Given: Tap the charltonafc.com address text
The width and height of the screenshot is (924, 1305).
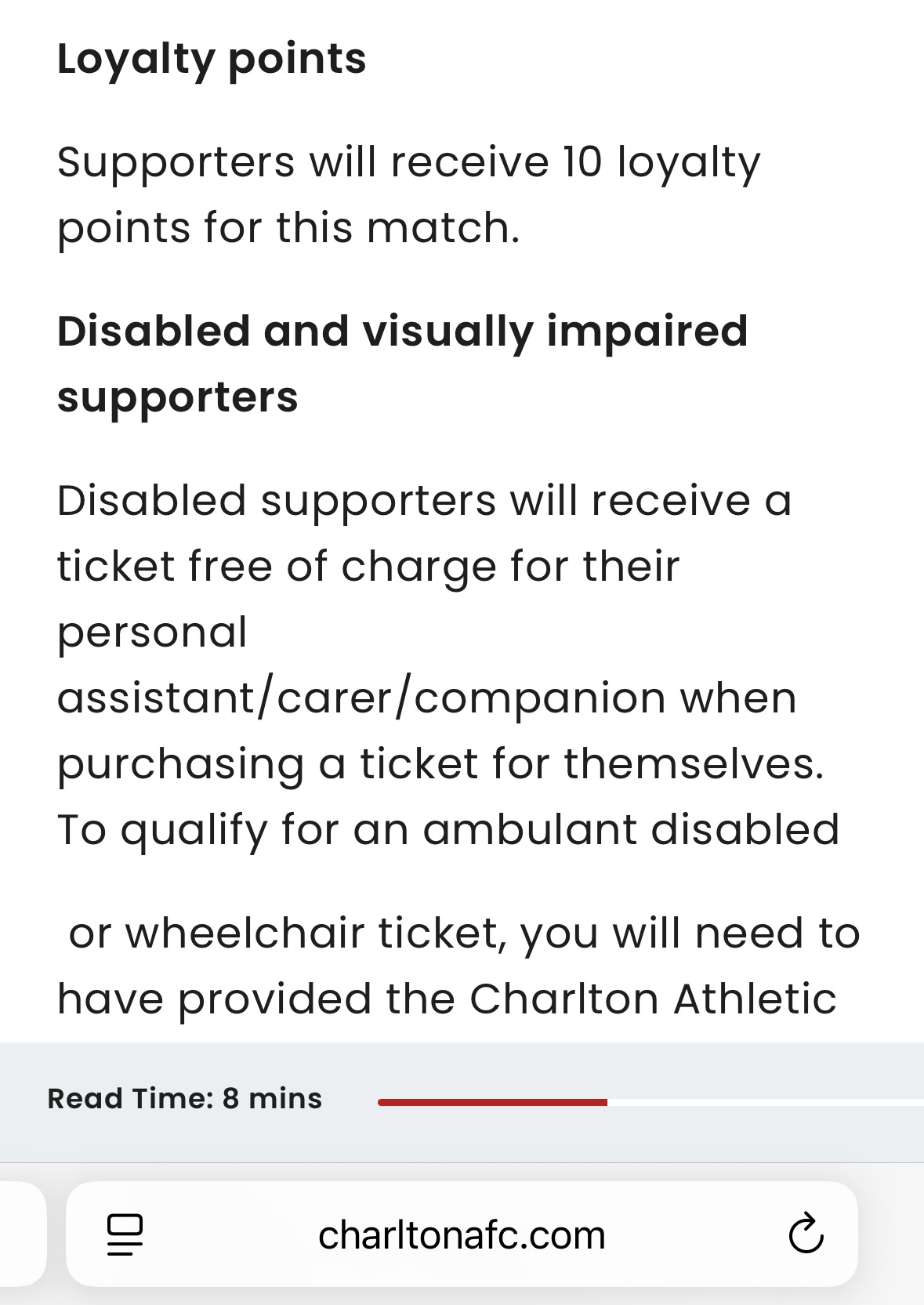Looking at the screenshot, I should click(x=462, y=1235).
